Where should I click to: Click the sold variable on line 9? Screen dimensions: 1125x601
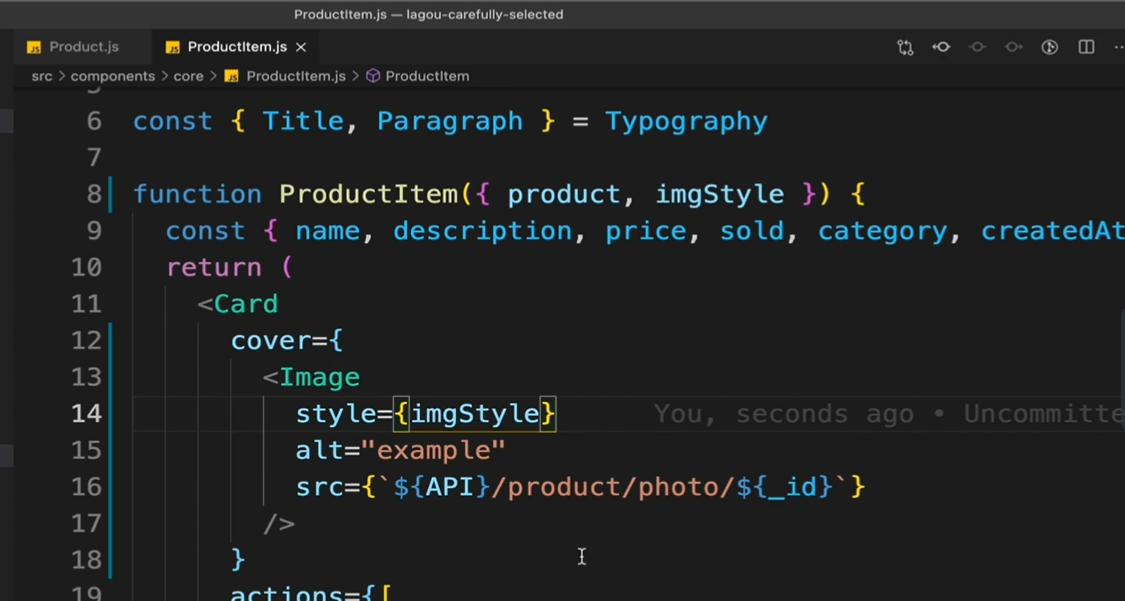point(752,231)
